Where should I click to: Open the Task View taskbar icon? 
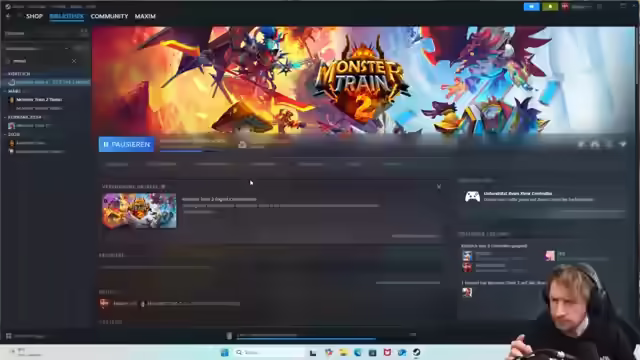point(313,353)
